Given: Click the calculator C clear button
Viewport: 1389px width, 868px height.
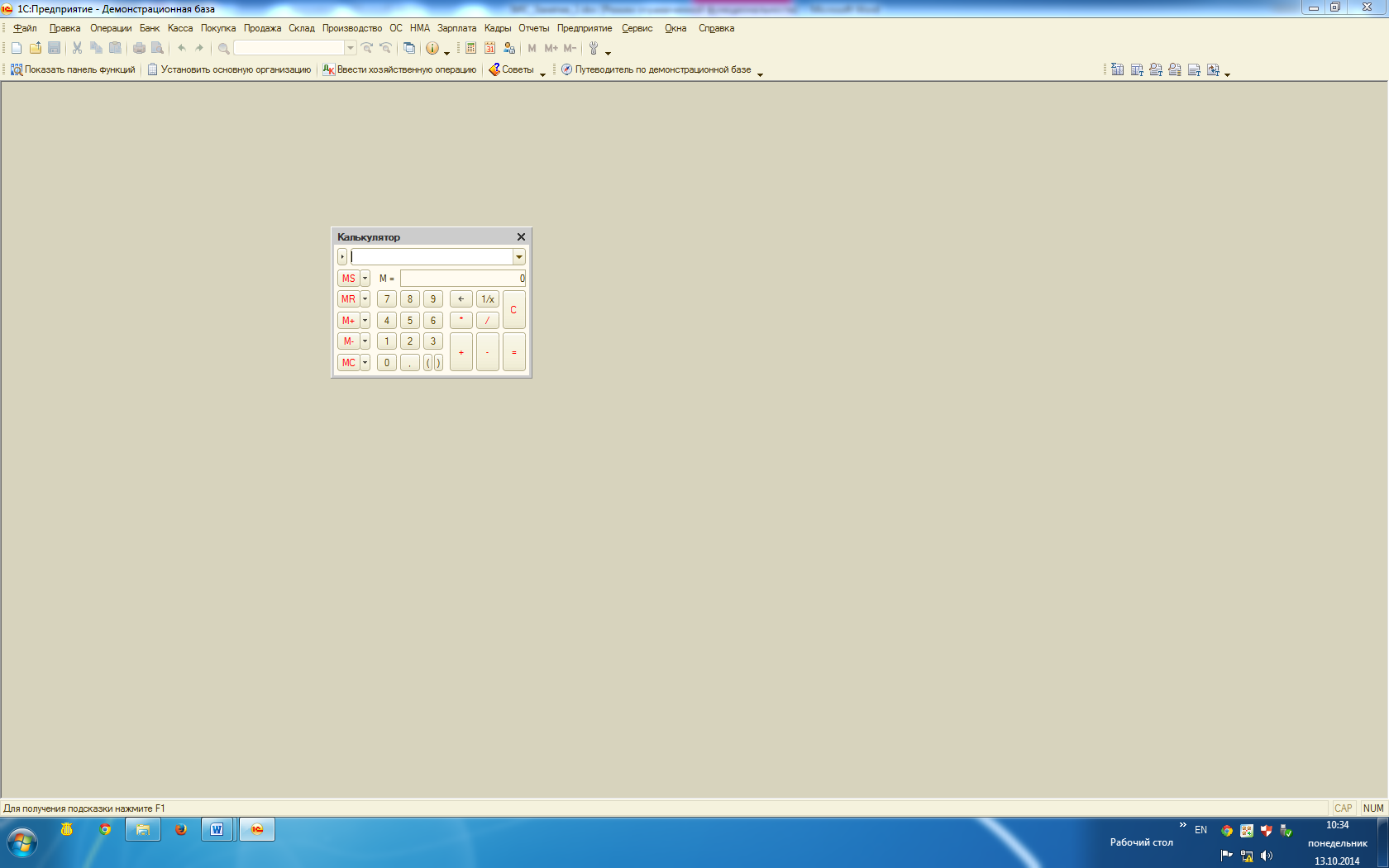Looking at the screenshot, I should tap(513, 310).
